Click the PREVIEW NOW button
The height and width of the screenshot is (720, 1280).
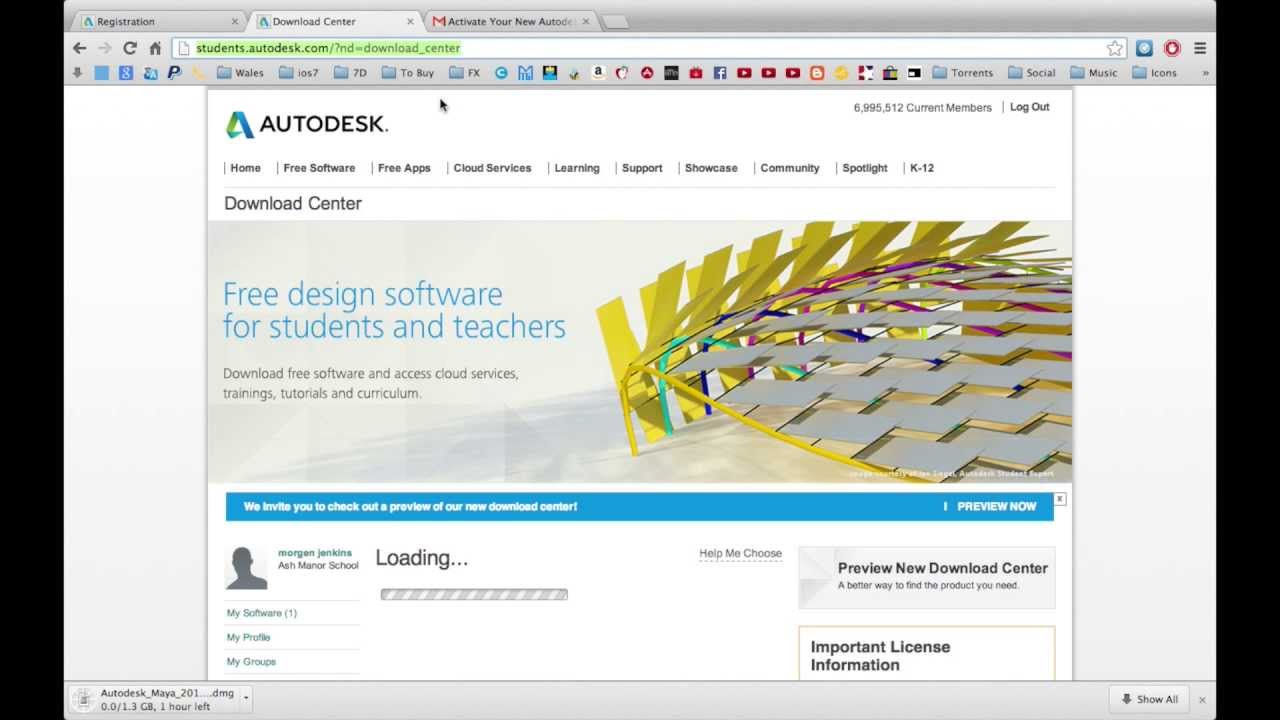click(996, 507)
